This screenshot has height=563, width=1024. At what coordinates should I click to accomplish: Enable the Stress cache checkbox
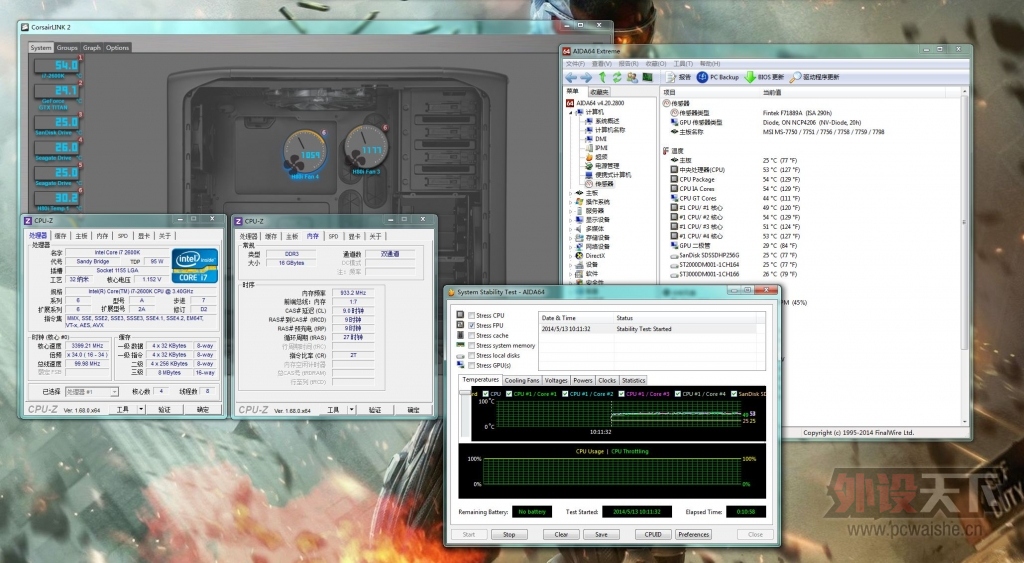click(x=472, y=336)
